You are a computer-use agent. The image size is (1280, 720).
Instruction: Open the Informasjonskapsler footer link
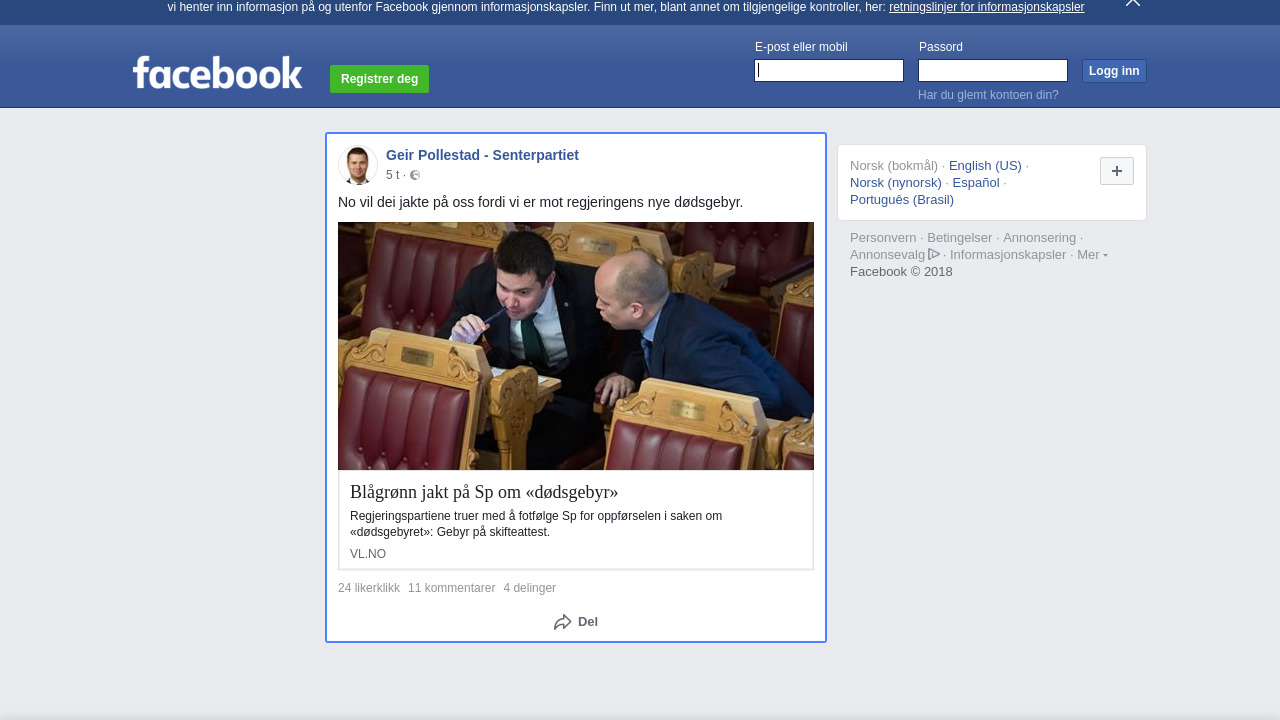[1008, 255]
